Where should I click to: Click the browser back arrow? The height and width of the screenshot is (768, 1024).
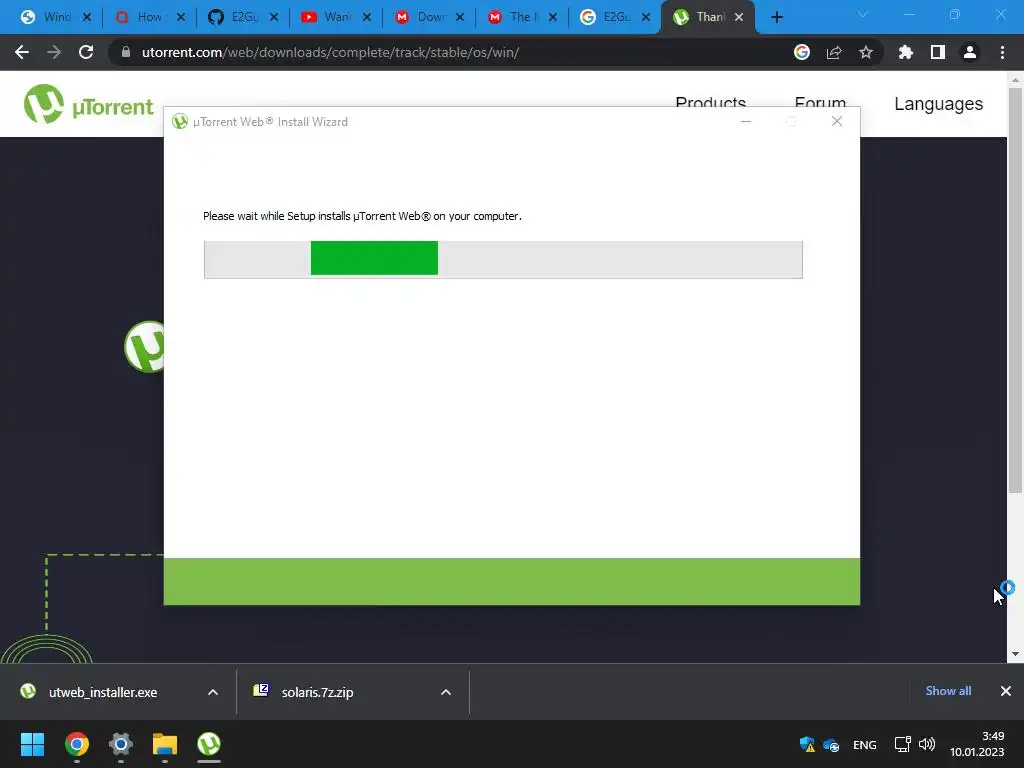[22, 52]
